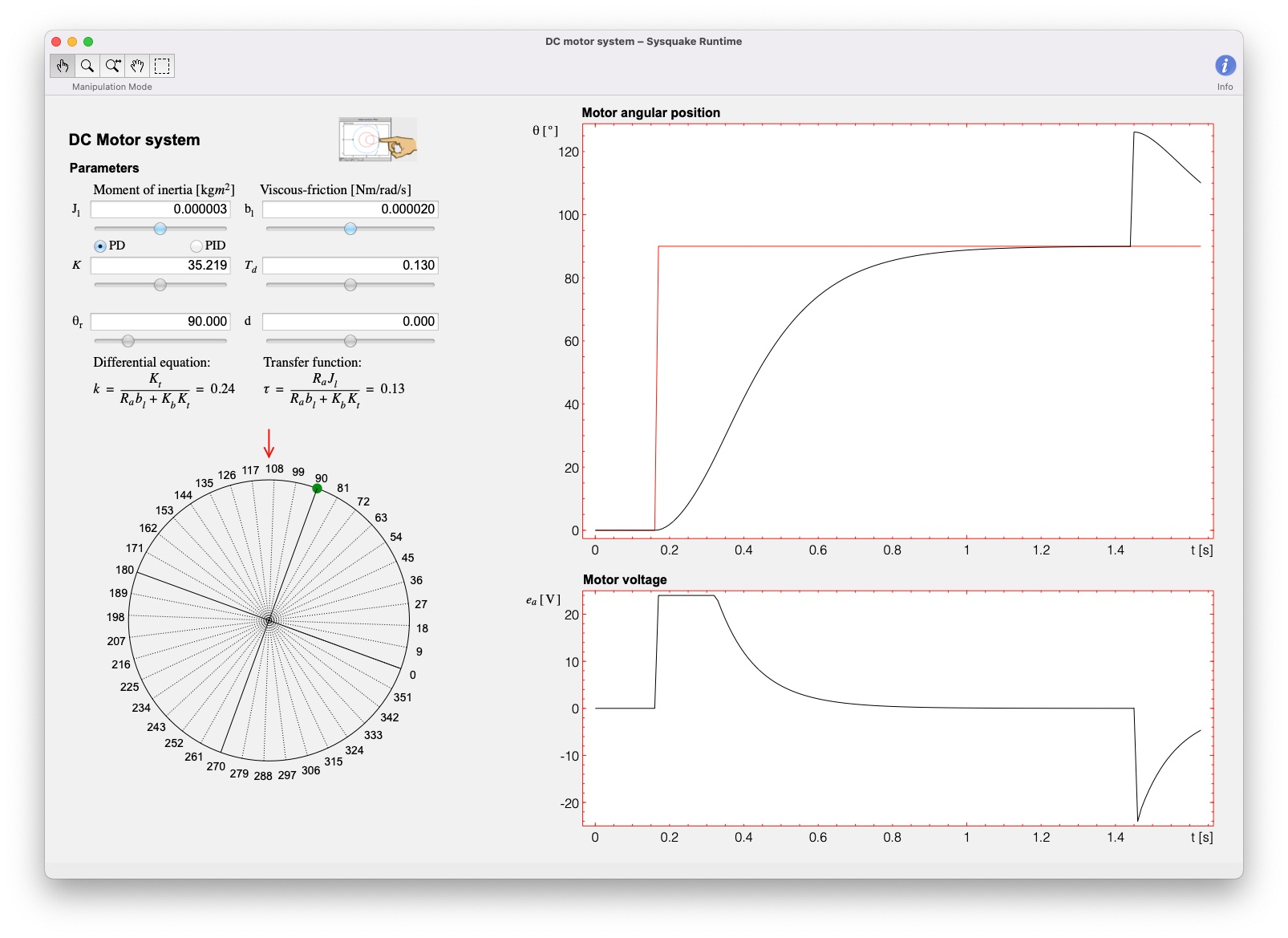Screen dimensions: 1288x938
Task: Click the Manipulation Mode toolbar label
Action: (111, 87)
